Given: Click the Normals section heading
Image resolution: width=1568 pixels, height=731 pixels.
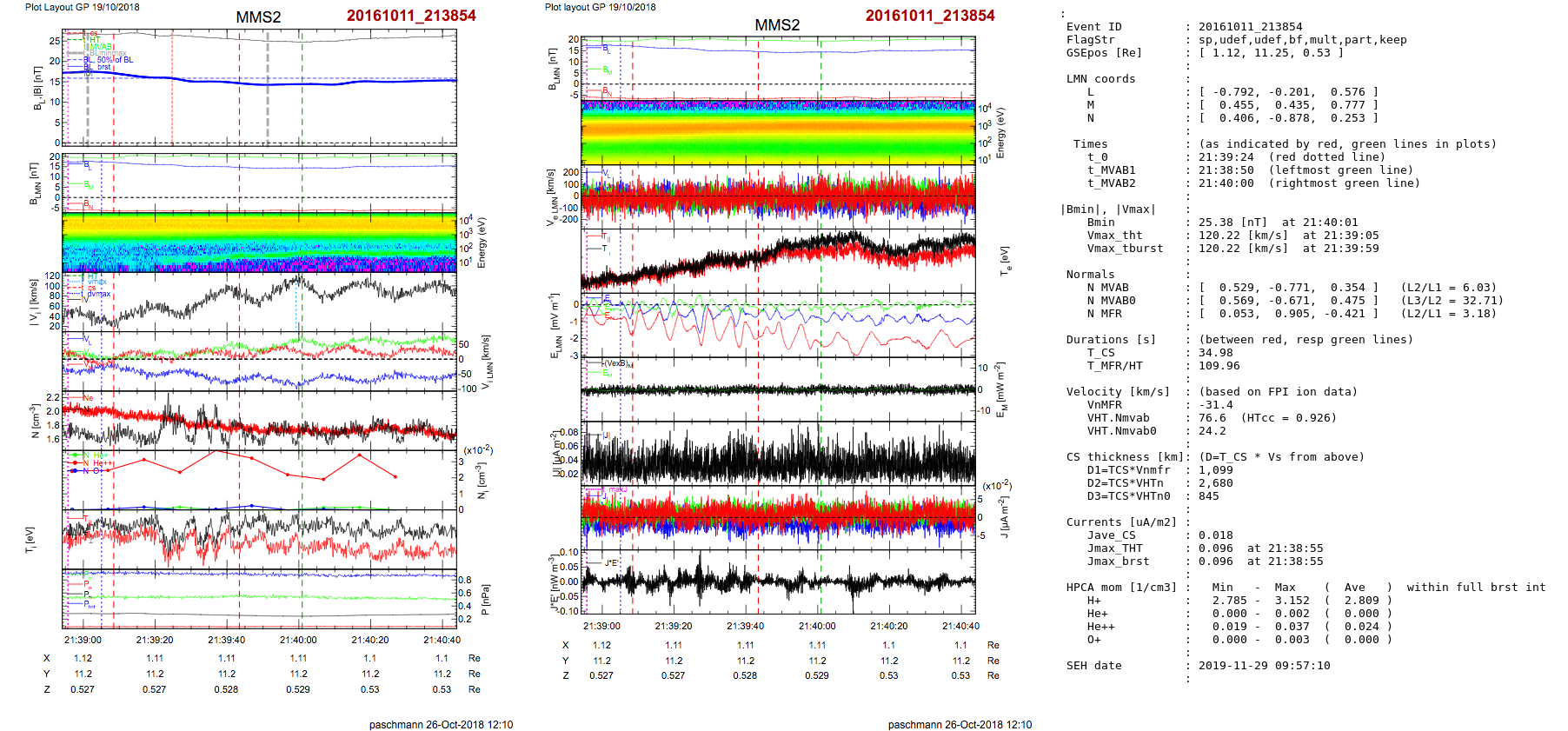Looking at the screenshot, I should (x=1090, y=275).
